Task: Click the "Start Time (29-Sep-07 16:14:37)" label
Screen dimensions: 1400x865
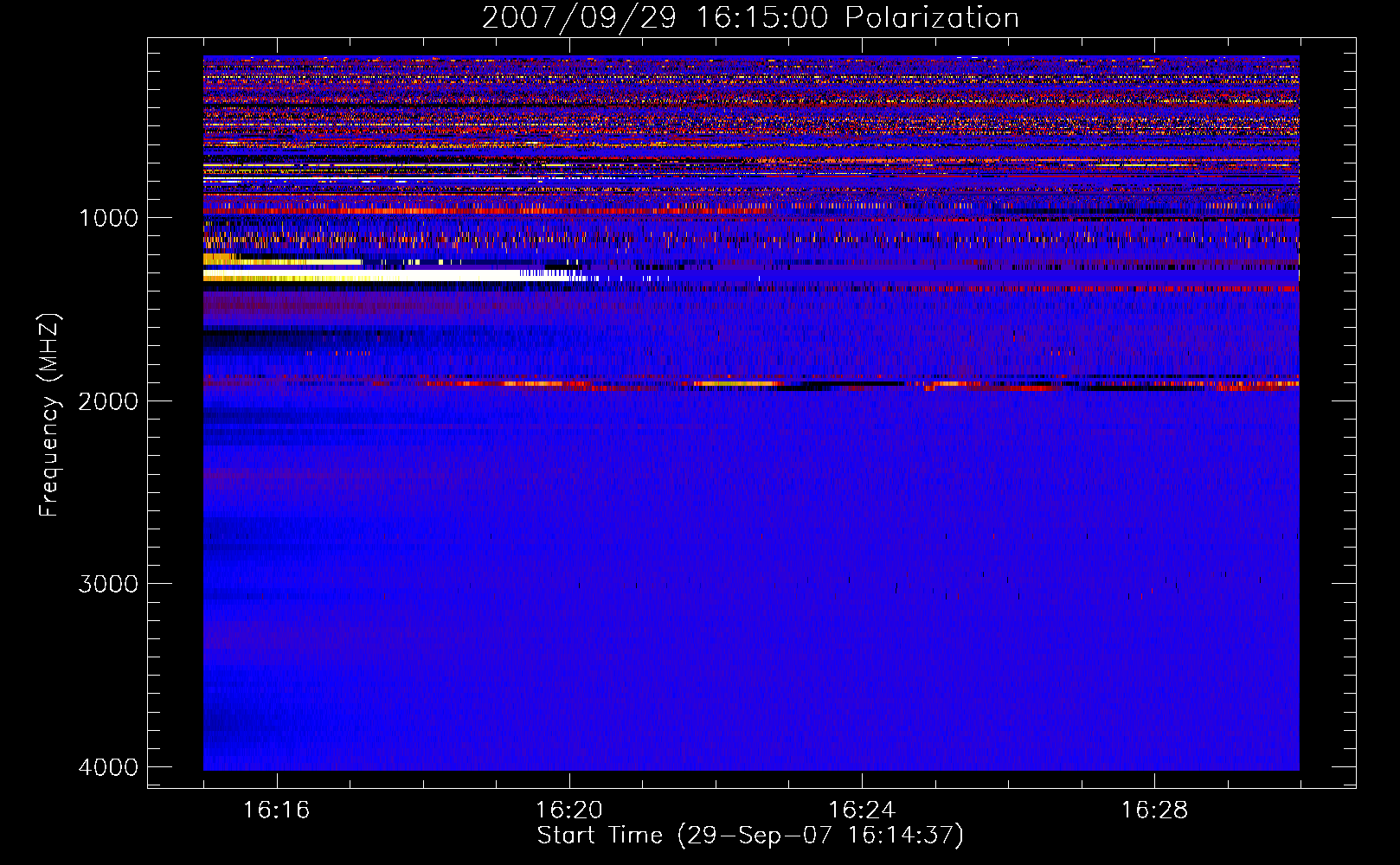Action: (x=750, y=836)
